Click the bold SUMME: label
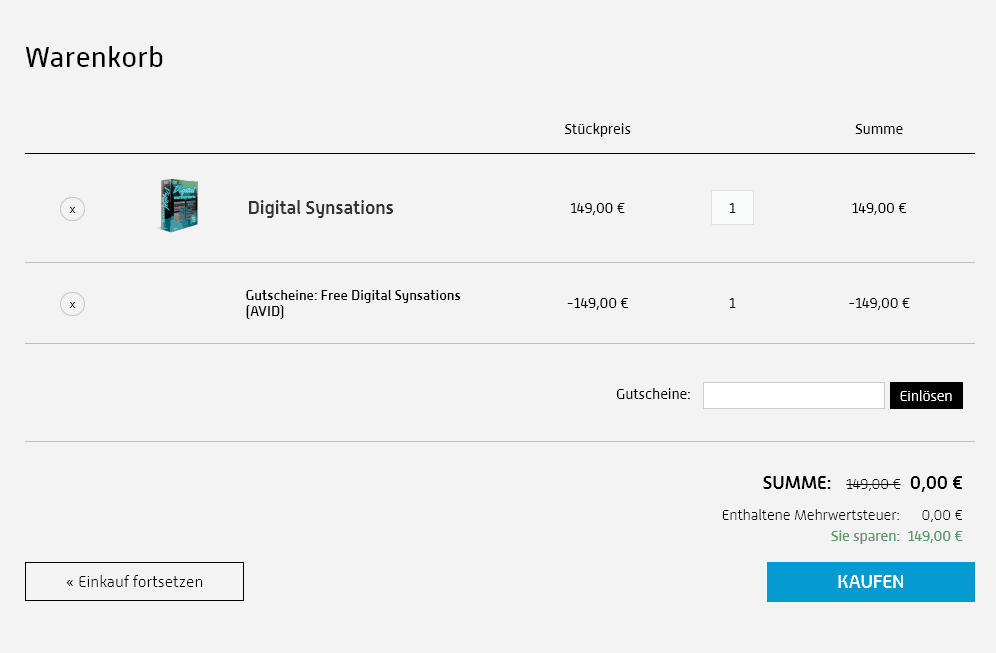Image resolution: width=996 pixels, height=653 pixels. (x=796, y=483)
